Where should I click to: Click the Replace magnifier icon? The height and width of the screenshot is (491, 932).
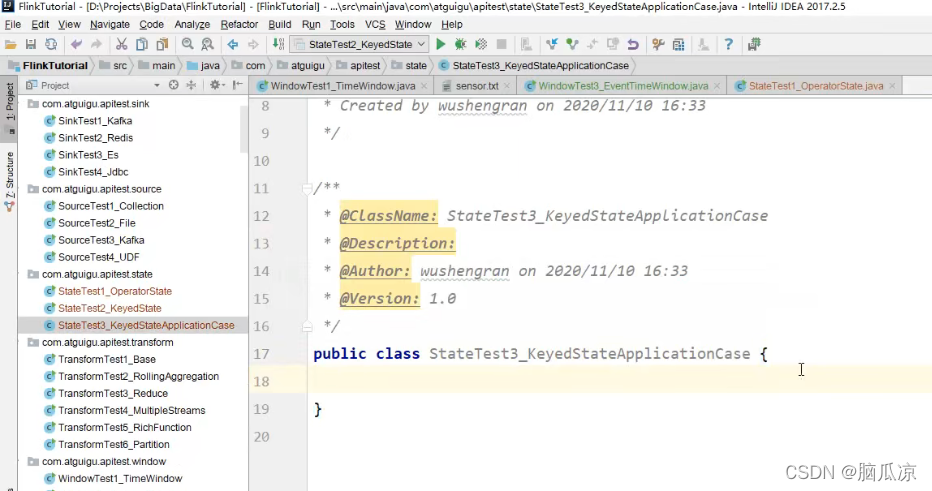tap(207, 45)
